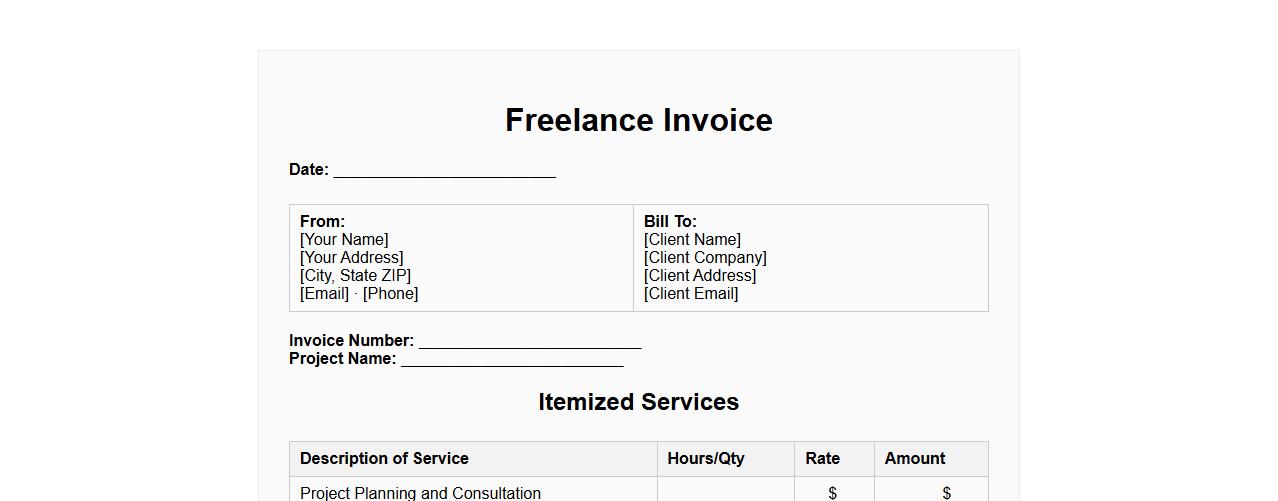Click the Date label
Image resolution: width=1278 pixels, height=501 pixels.
309,170
